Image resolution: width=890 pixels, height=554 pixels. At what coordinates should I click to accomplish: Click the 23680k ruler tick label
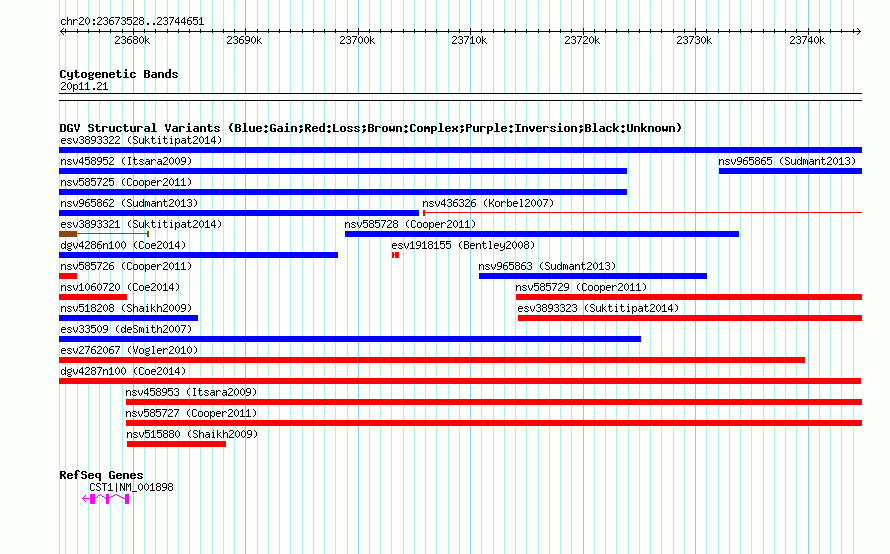[x=132, y=40]
